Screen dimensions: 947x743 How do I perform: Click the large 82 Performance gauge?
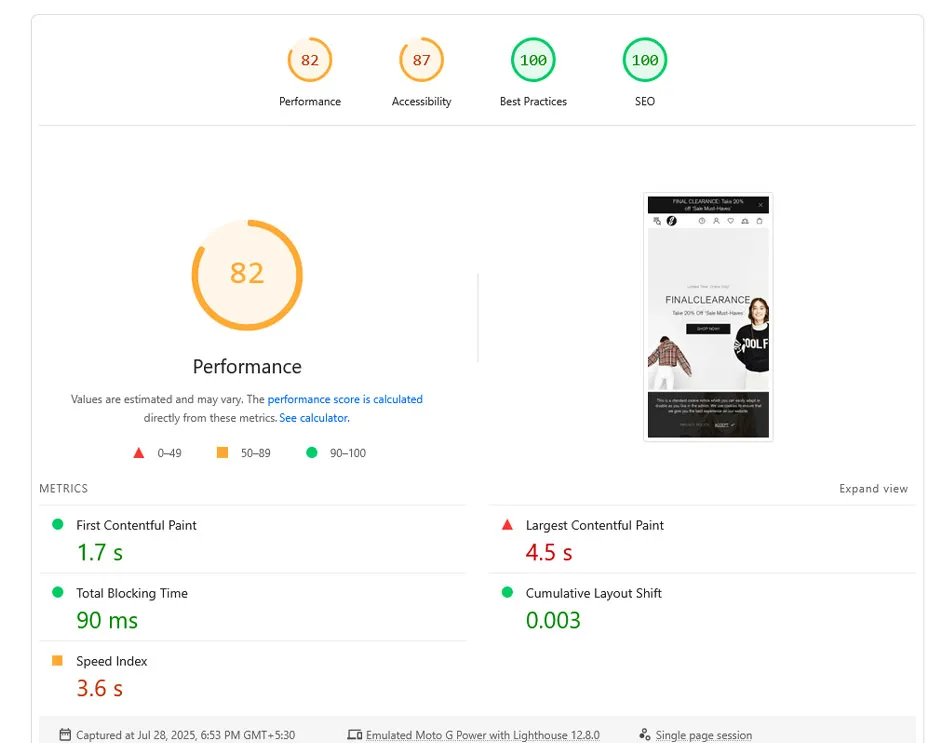pyautogui.click(x=247, y=274)
